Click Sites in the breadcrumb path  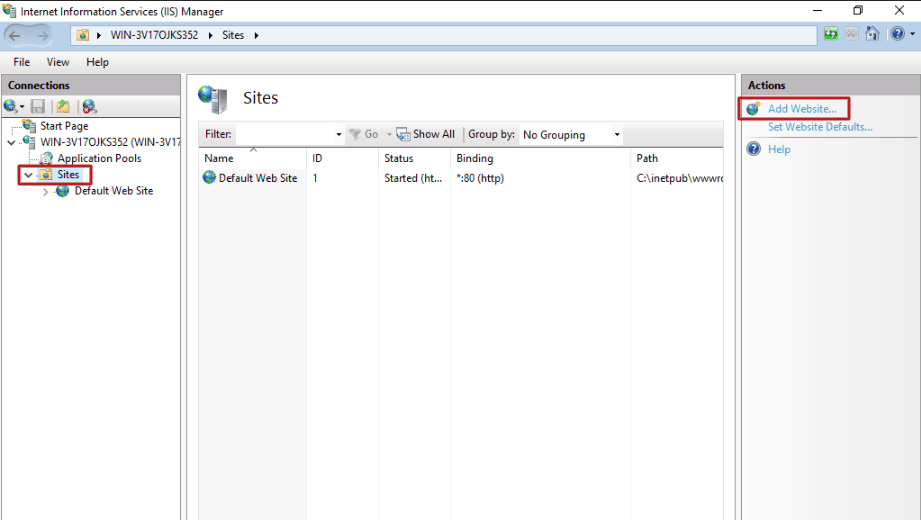point(233,35)
